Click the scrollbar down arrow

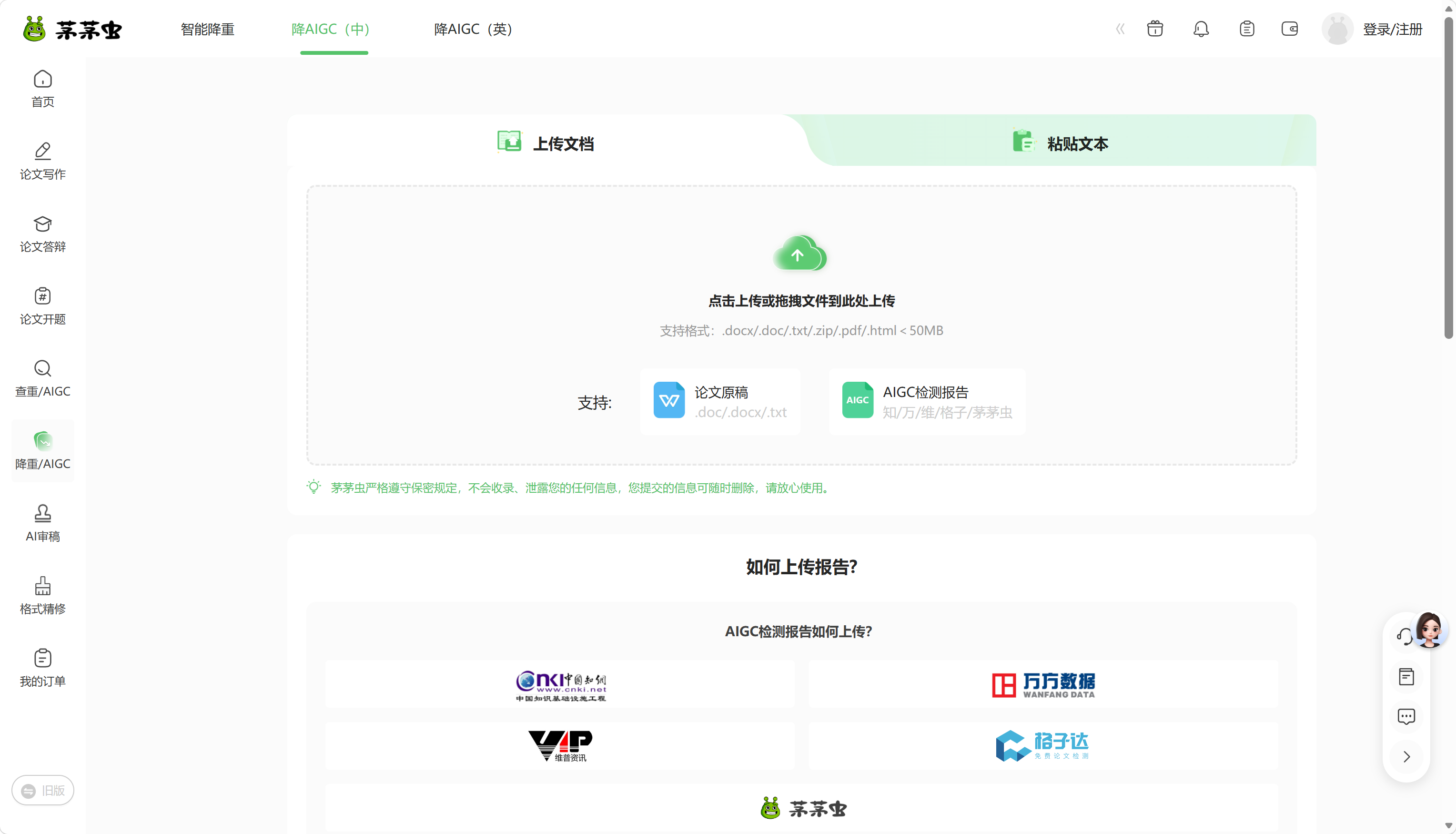(1448, 826)
